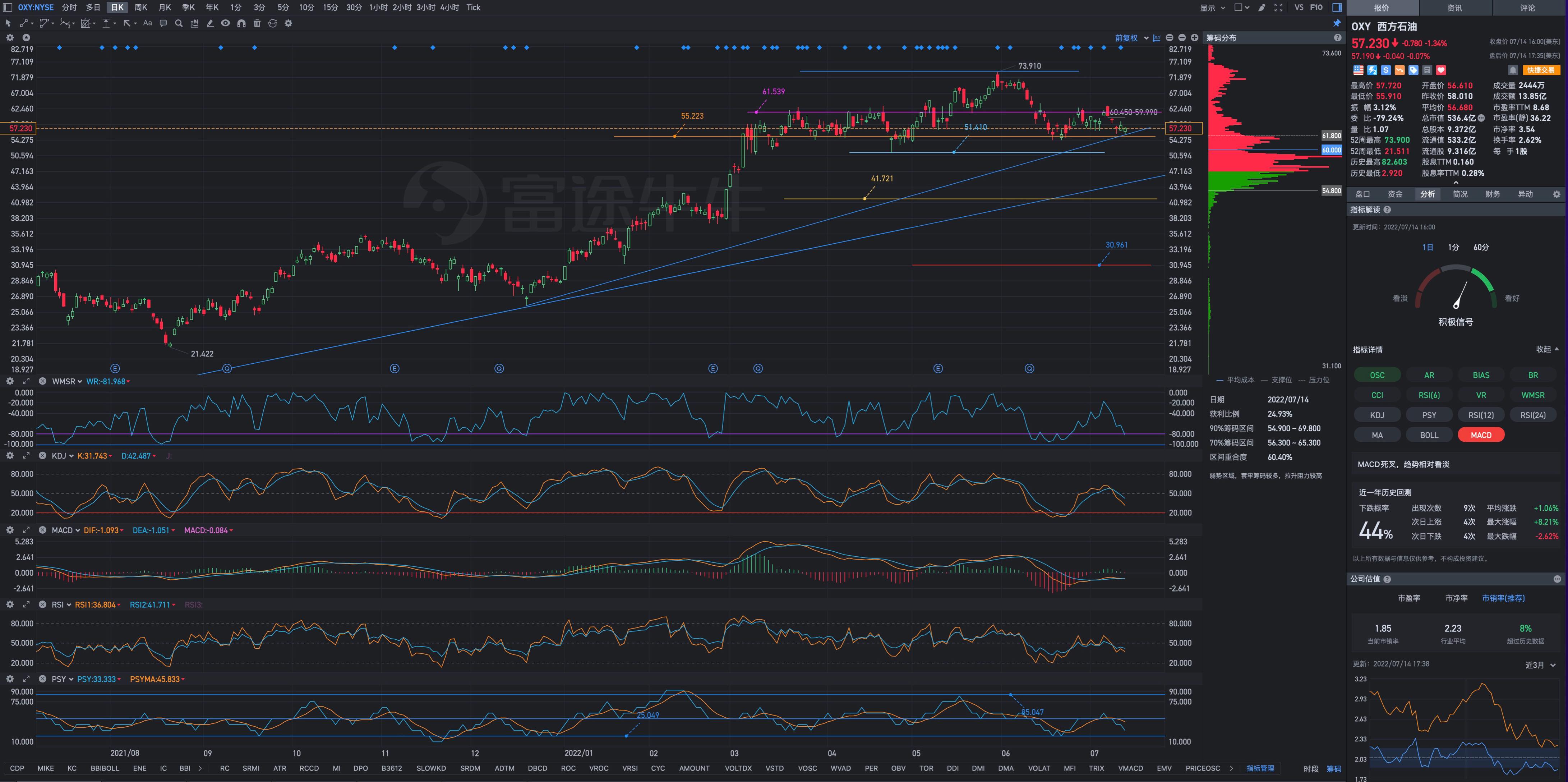Viewport: 1568px width, 782px height.
Task: Click the first E earnings marker
Action: [115, 368]
